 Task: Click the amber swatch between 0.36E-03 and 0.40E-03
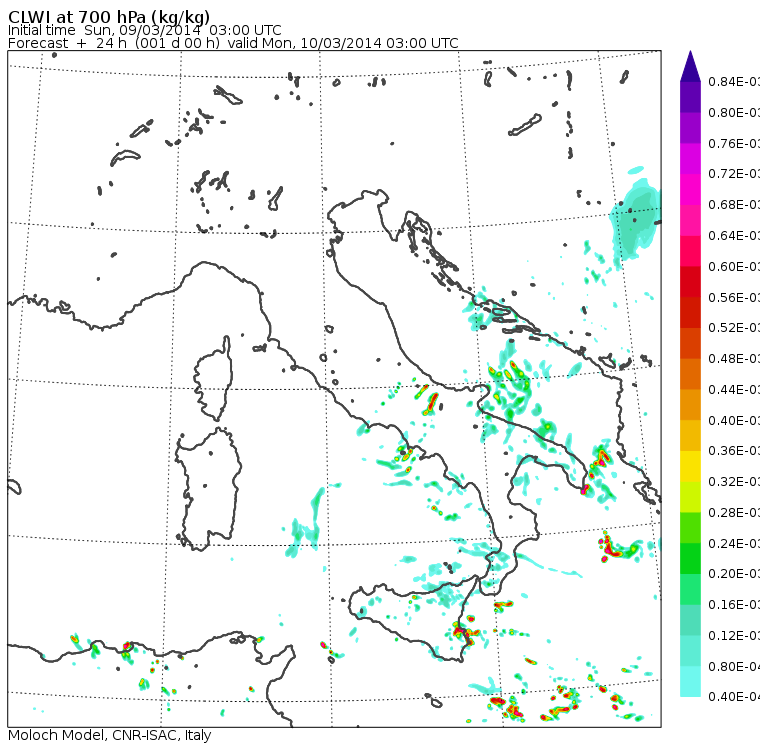point(690,436)
